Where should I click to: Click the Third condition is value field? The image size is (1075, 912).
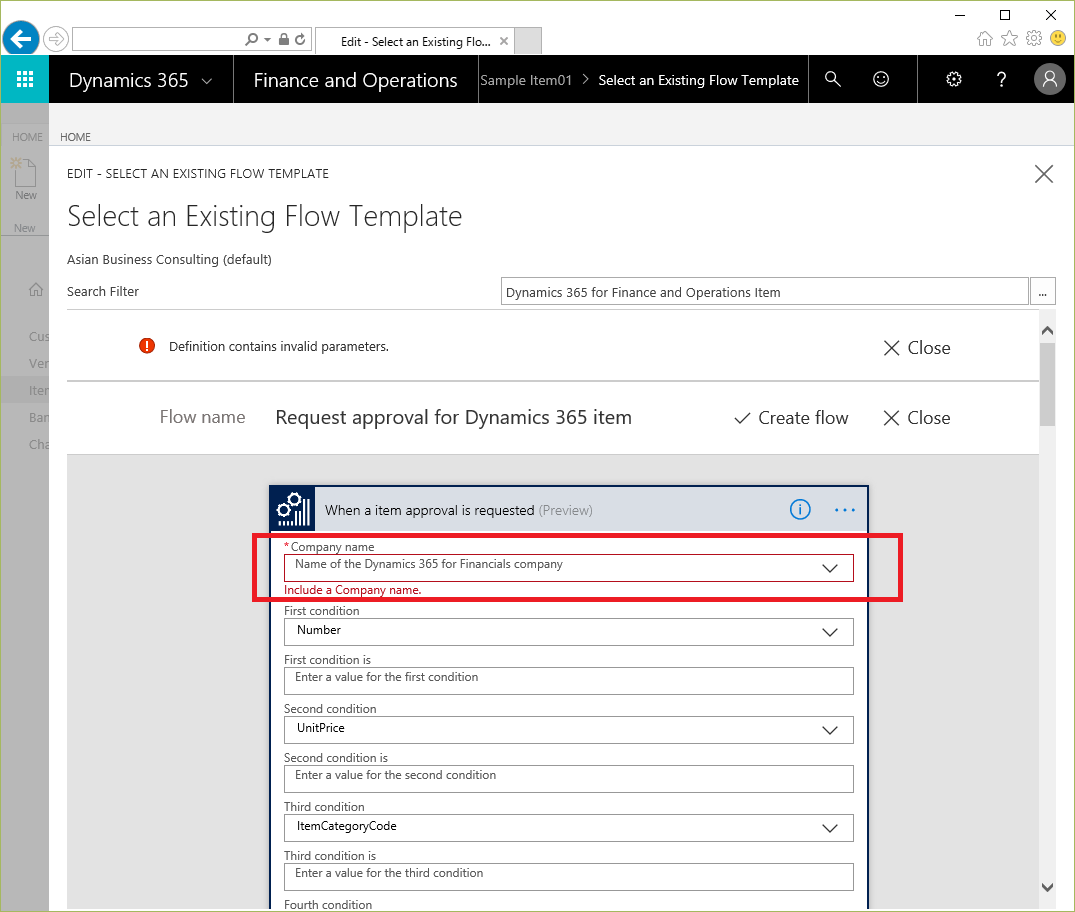pos(568,877)
